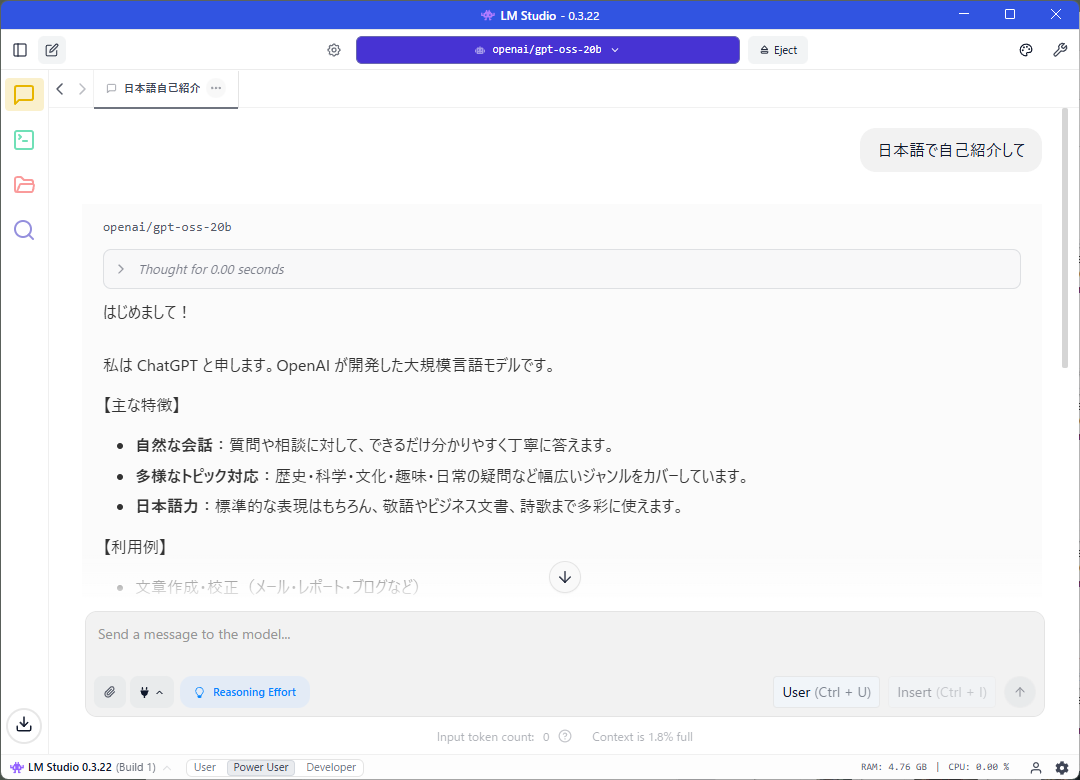Select the Power User mode
The width and height of the screenshot is (1080, 780).
[260, 767]
